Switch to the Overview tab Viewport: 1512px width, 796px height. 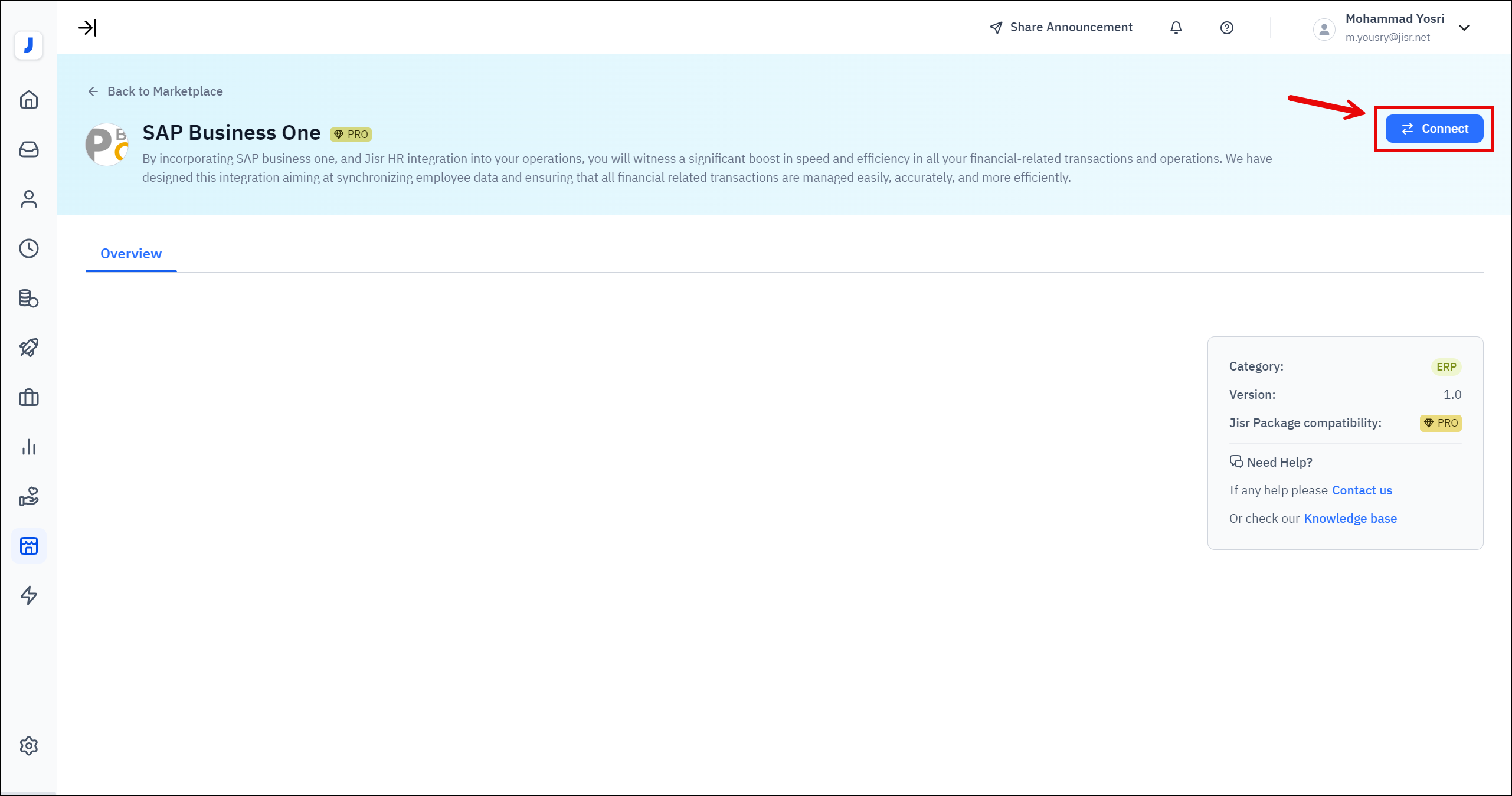tap(130, 254)
